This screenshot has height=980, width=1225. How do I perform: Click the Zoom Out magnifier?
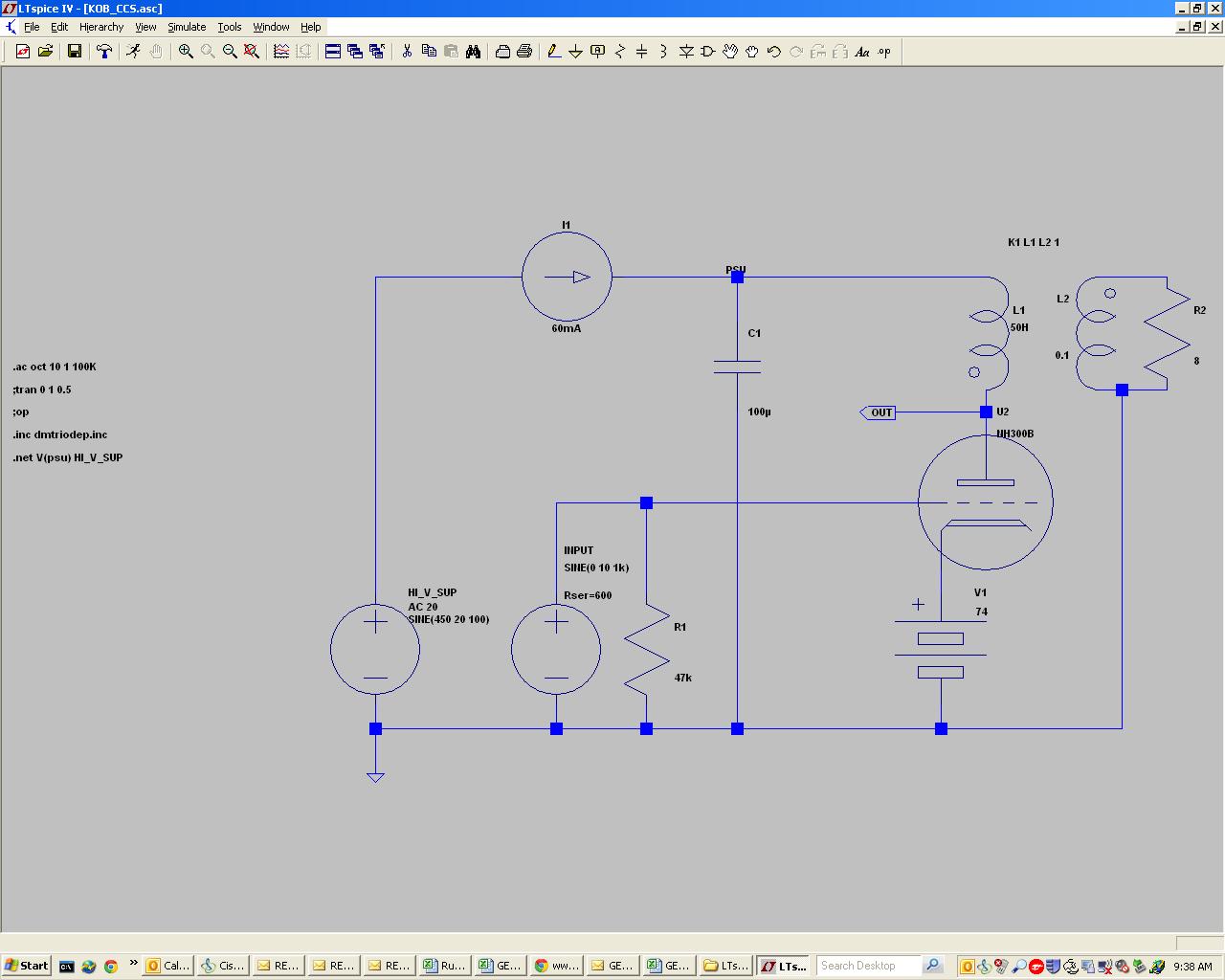pos(230,52)
